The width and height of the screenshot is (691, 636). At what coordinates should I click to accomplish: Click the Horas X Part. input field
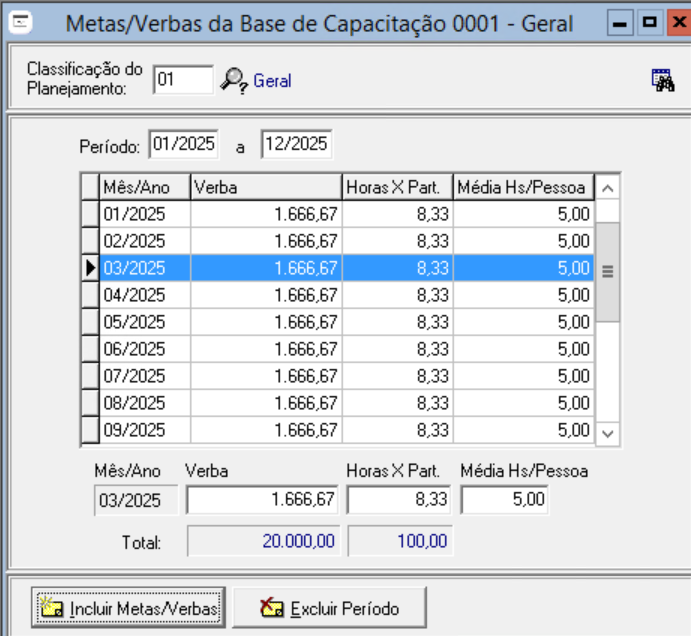(x=399, y=499)
